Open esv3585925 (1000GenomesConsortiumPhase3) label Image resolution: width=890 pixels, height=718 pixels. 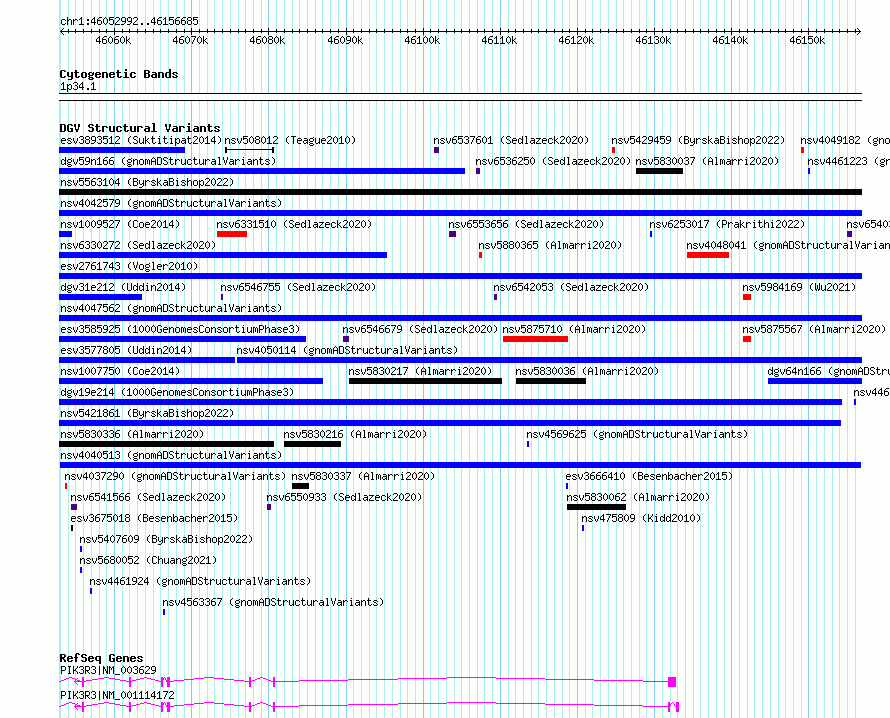click(x=180, y=329)
